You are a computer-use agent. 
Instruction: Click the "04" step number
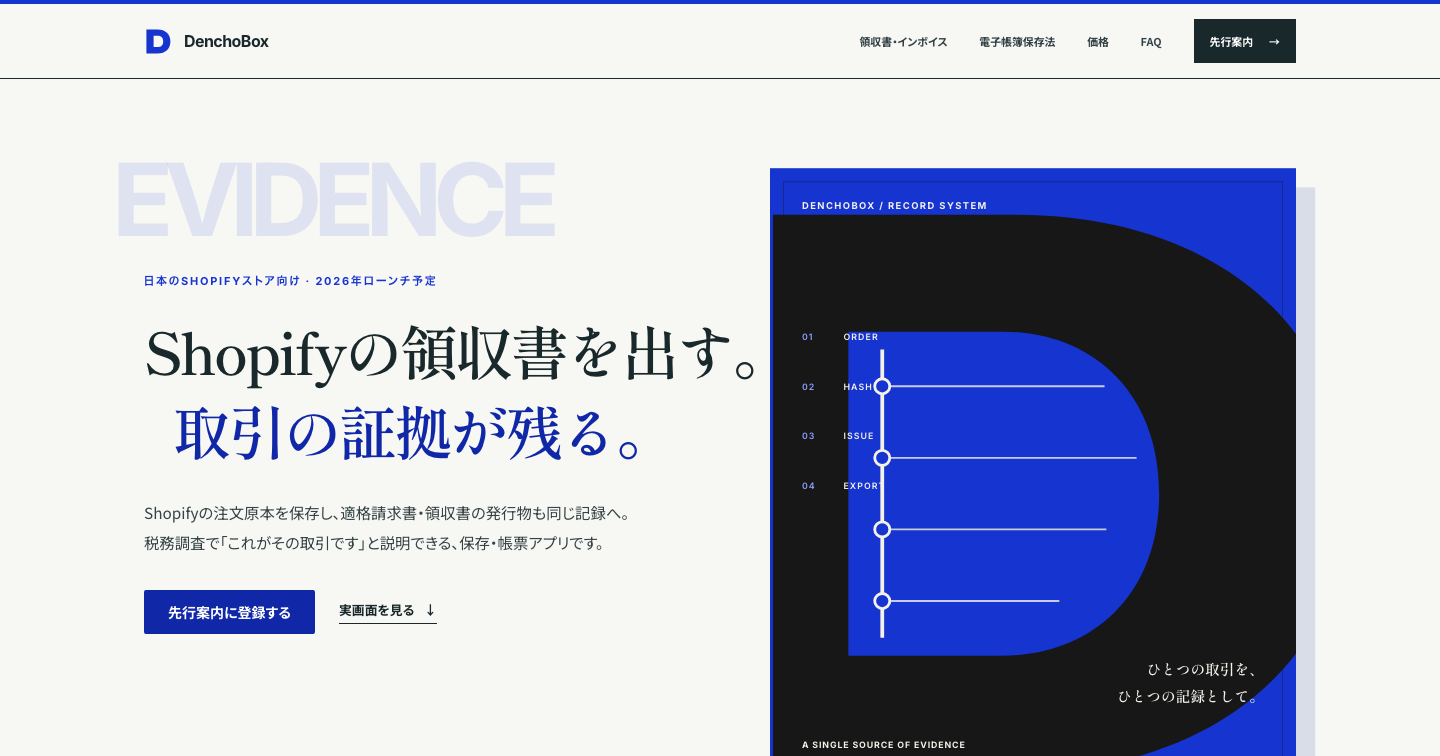click(x=808, y=486)
